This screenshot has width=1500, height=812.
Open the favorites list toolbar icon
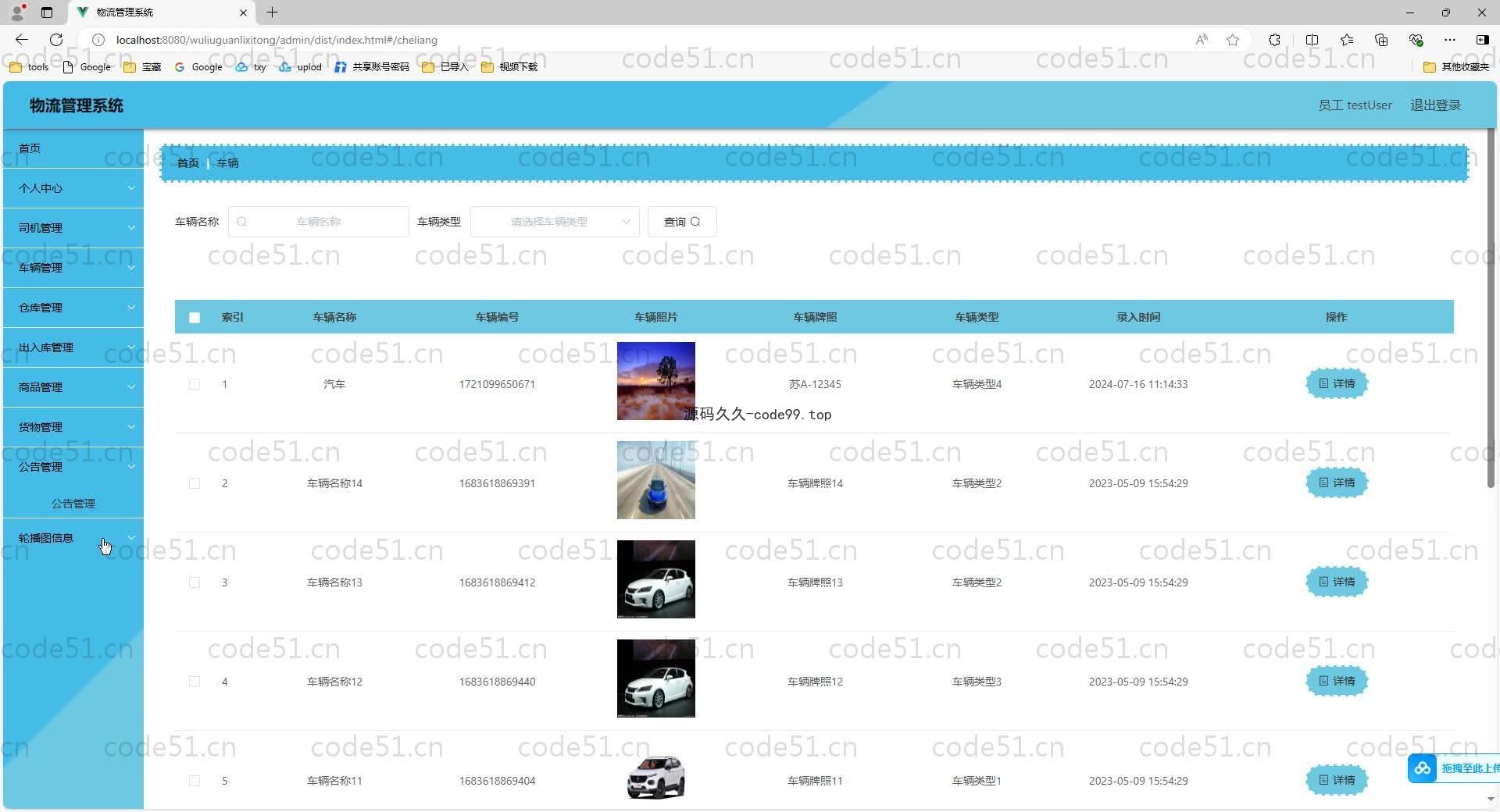click(1347, 40)
